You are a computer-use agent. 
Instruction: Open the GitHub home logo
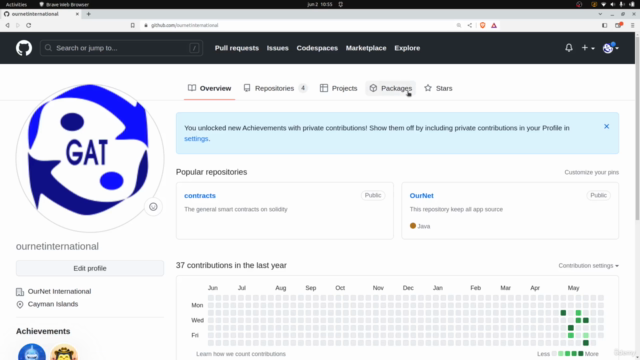click(24, 48)
